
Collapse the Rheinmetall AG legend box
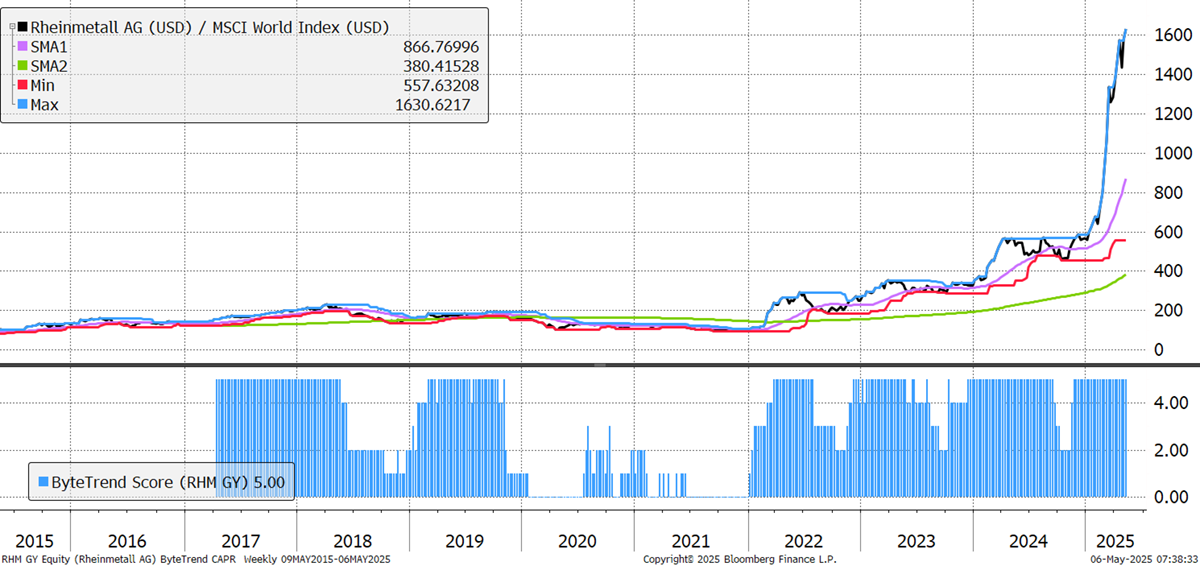click(x=13, y=26)
